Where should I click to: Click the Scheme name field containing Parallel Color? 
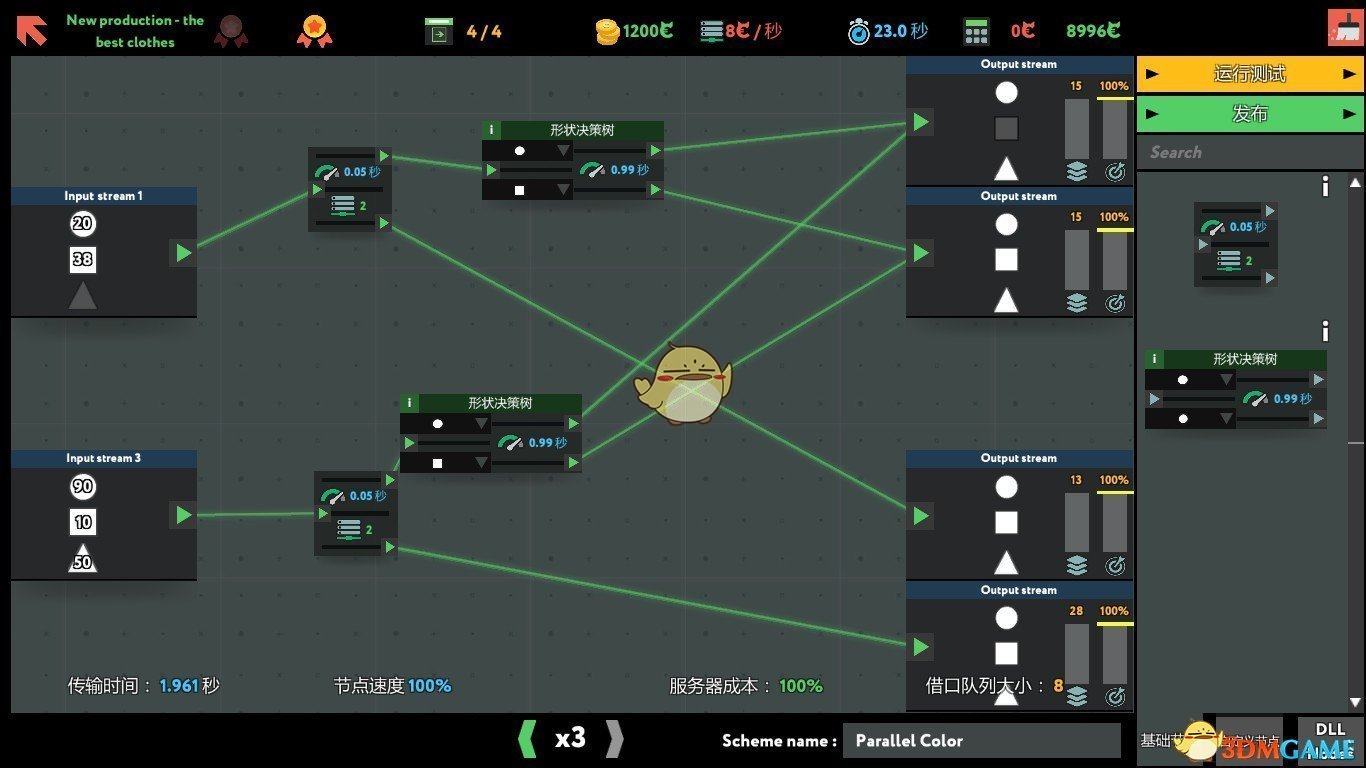[x=982, y=741]
